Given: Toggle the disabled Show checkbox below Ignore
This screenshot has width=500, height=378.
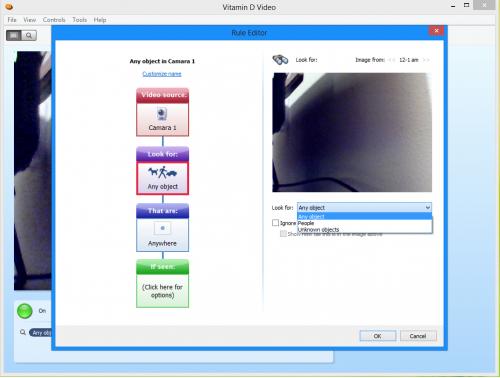Looking at the screenshot, I should click(x=283, y=234).
